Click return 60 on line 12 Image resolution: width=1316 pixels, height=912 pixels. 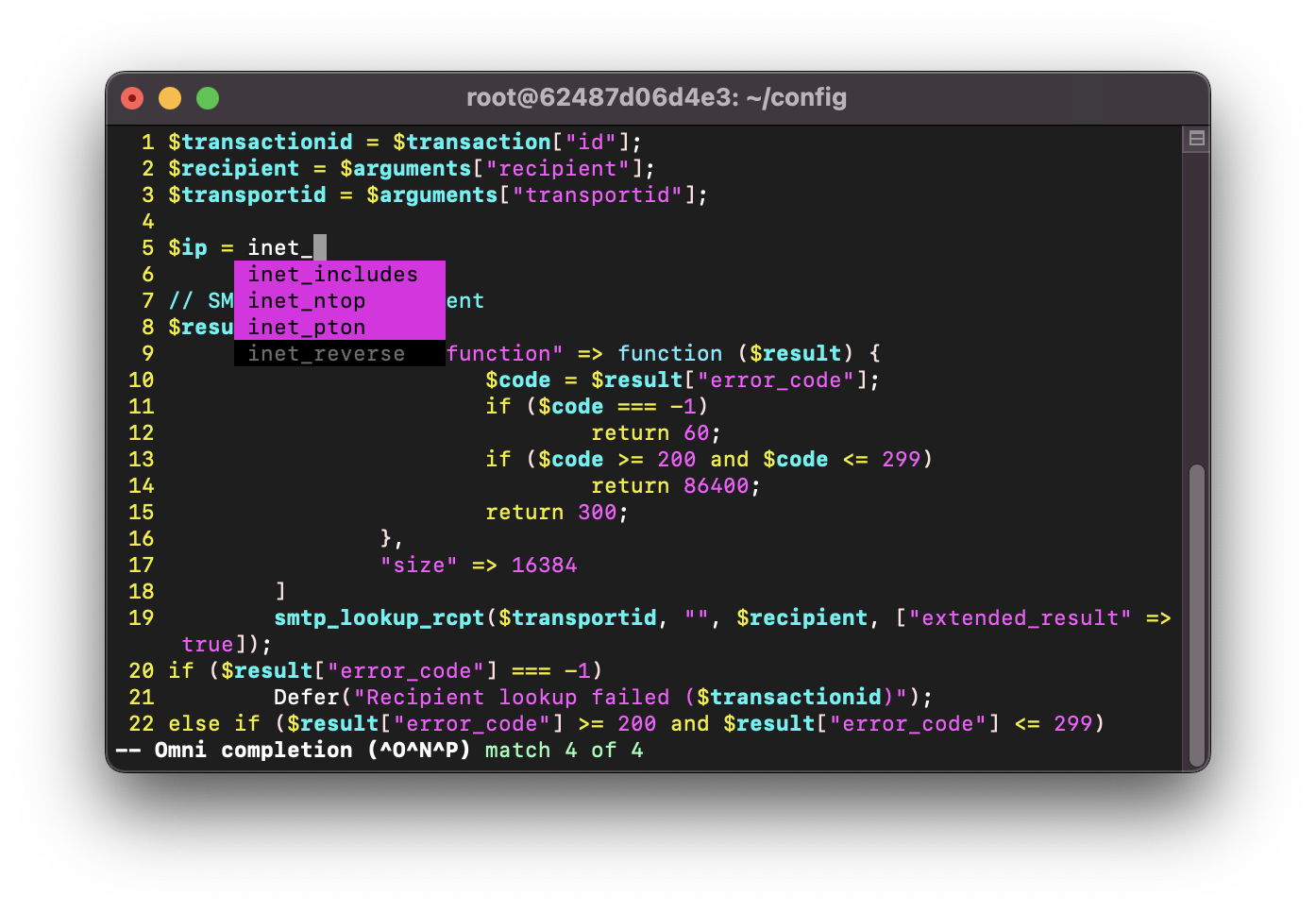point(656,432)
